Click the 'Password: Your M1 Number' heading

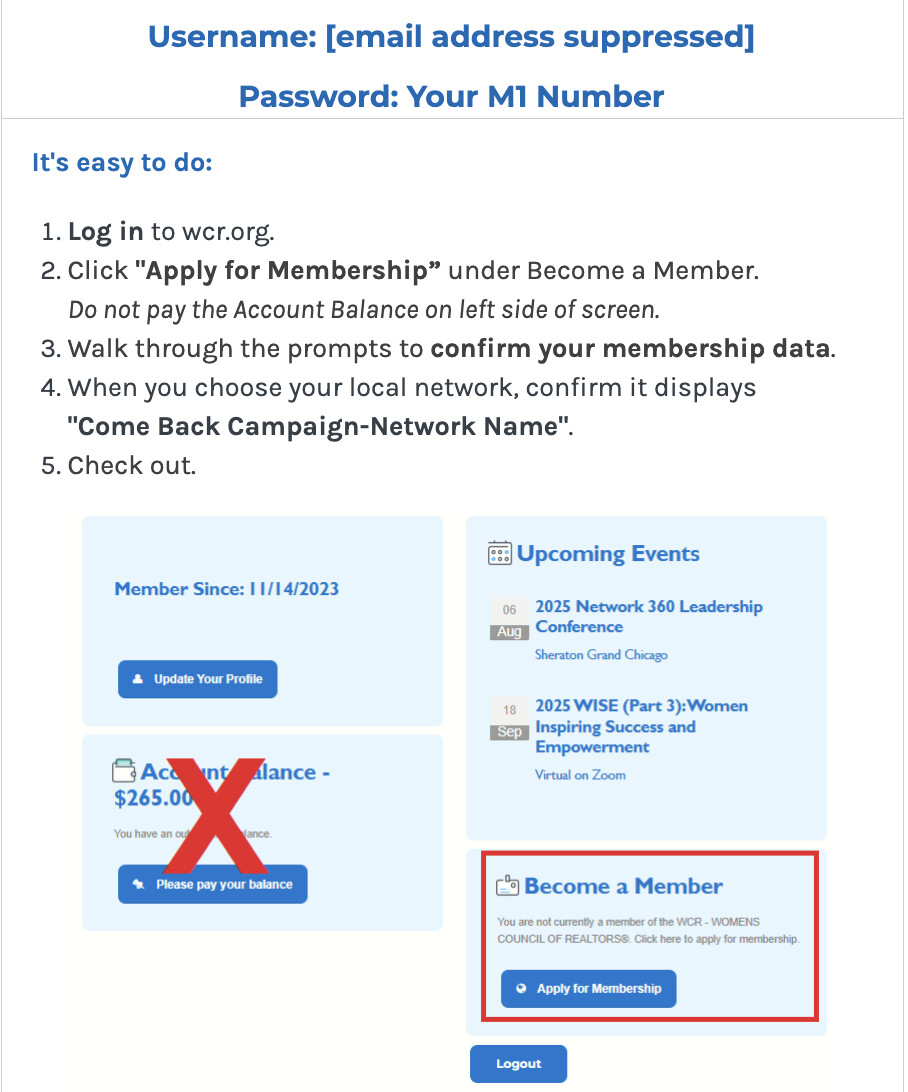[x=451, y=97]
